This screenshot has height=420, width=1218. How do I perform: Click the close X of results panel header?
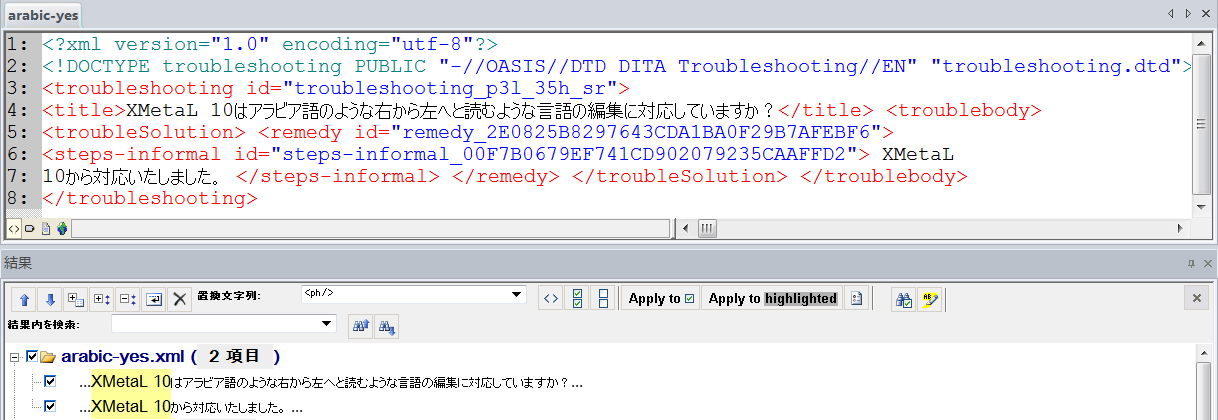click(x=1207, y=263)
